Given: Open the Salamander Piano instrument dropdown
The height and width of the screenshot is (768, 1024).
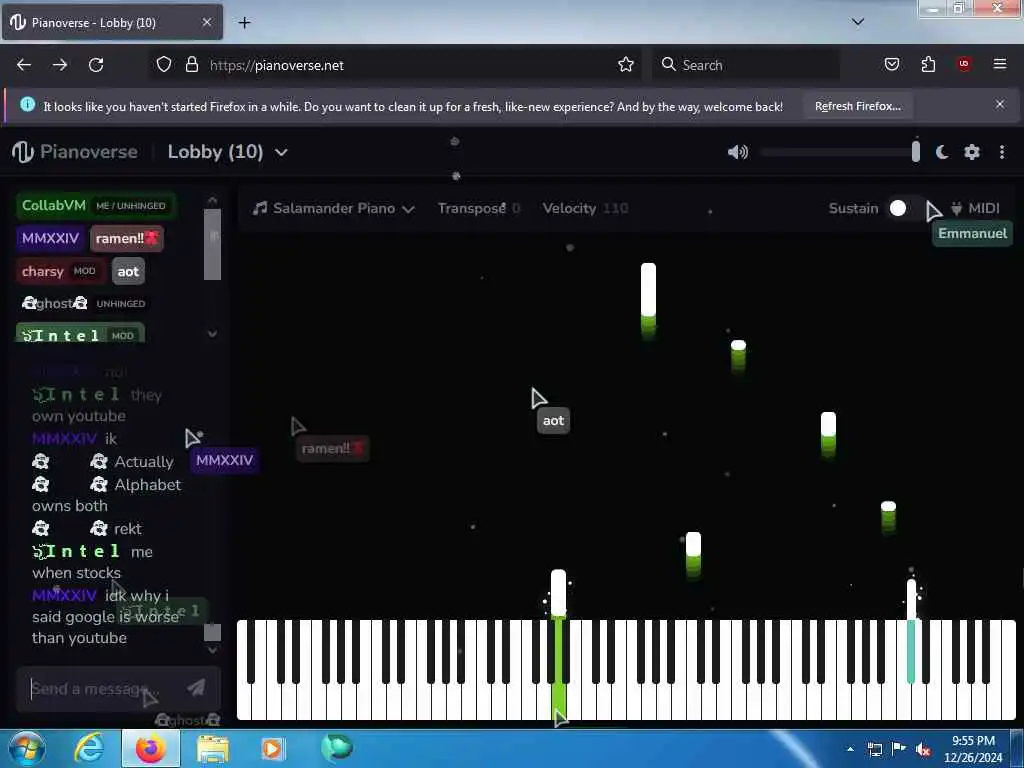Looking at the screenshot, I should click(x=334, y=208).
